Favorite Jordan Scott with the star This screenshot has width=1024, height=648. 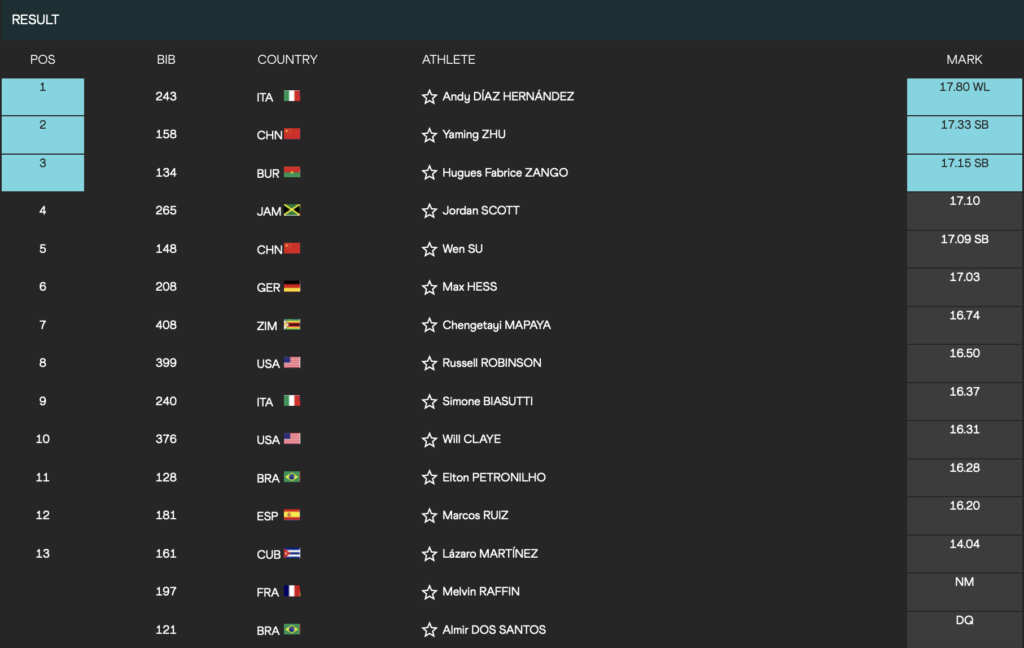coord(430,211)
